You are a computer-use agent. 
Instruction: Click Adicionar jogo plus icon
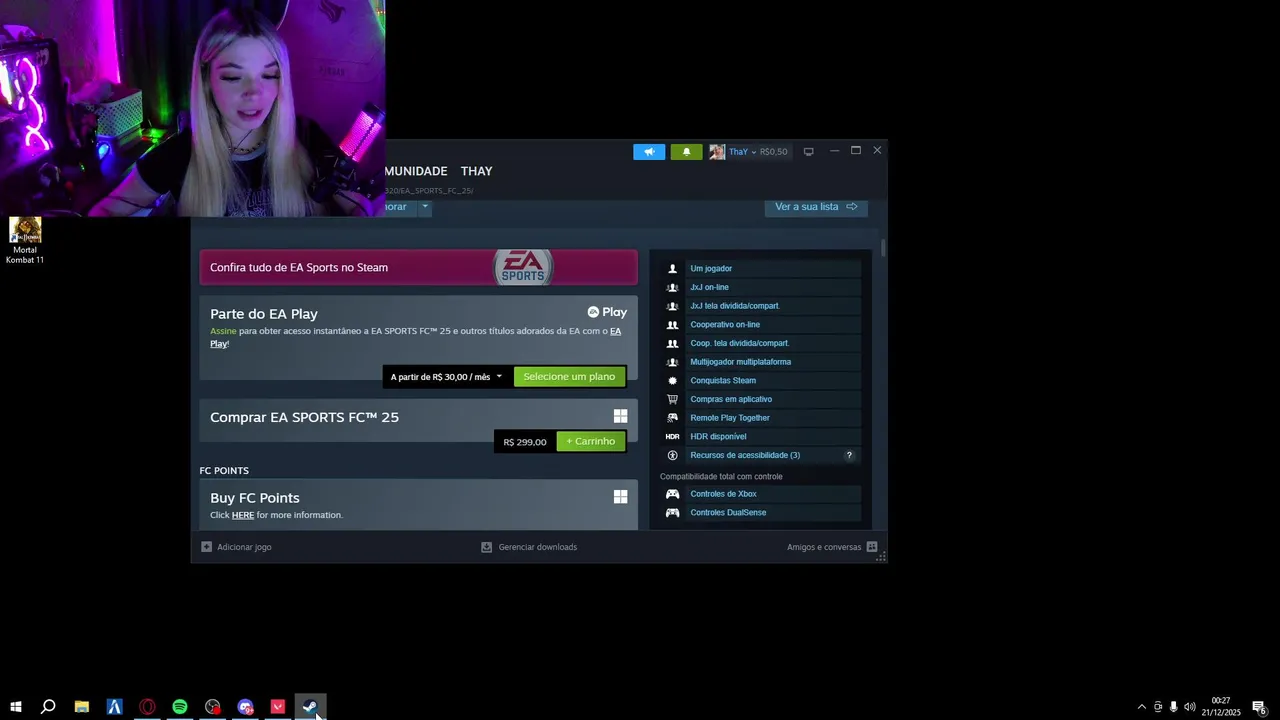coord(206,547)
